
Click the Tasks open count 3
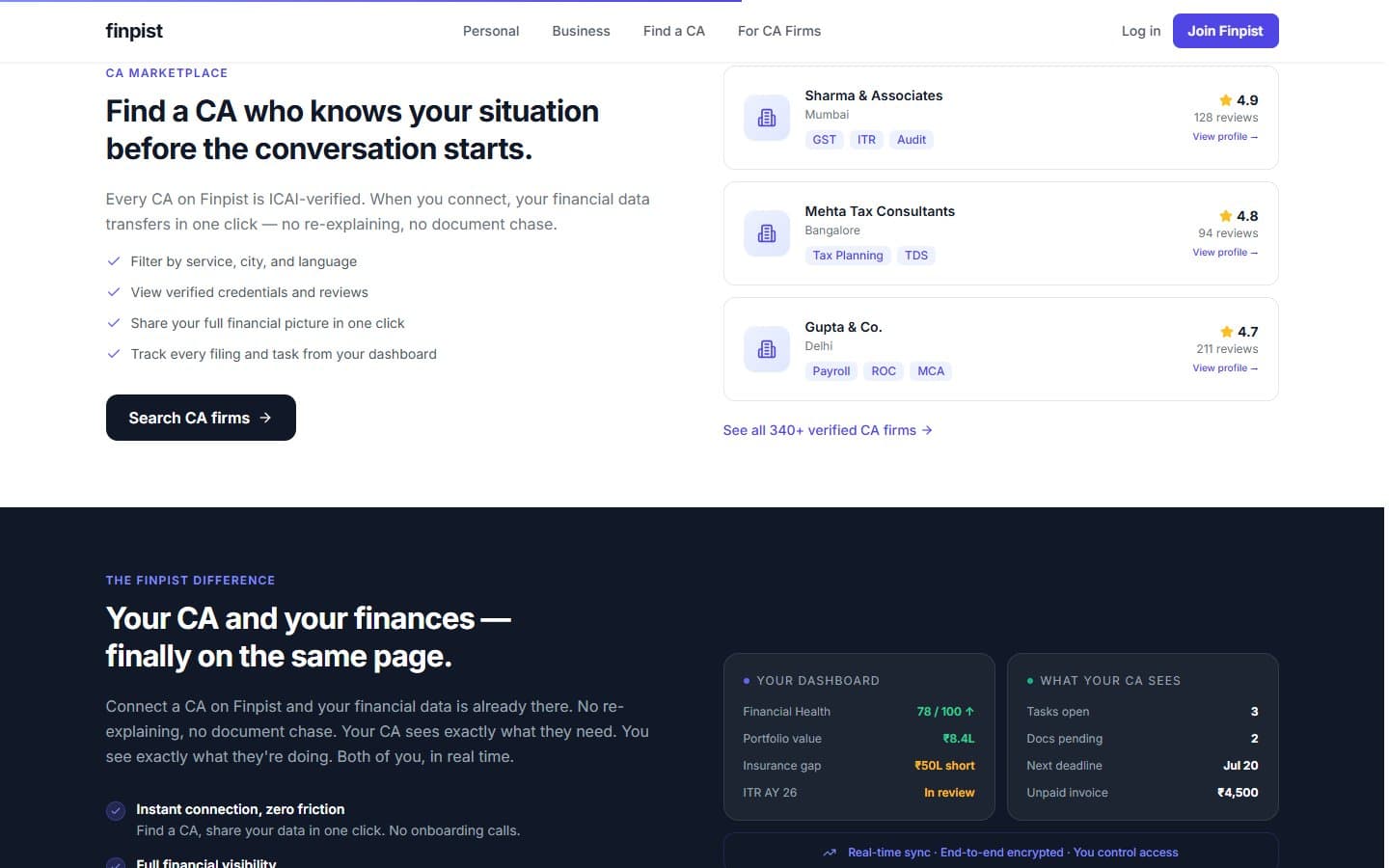1254,712
